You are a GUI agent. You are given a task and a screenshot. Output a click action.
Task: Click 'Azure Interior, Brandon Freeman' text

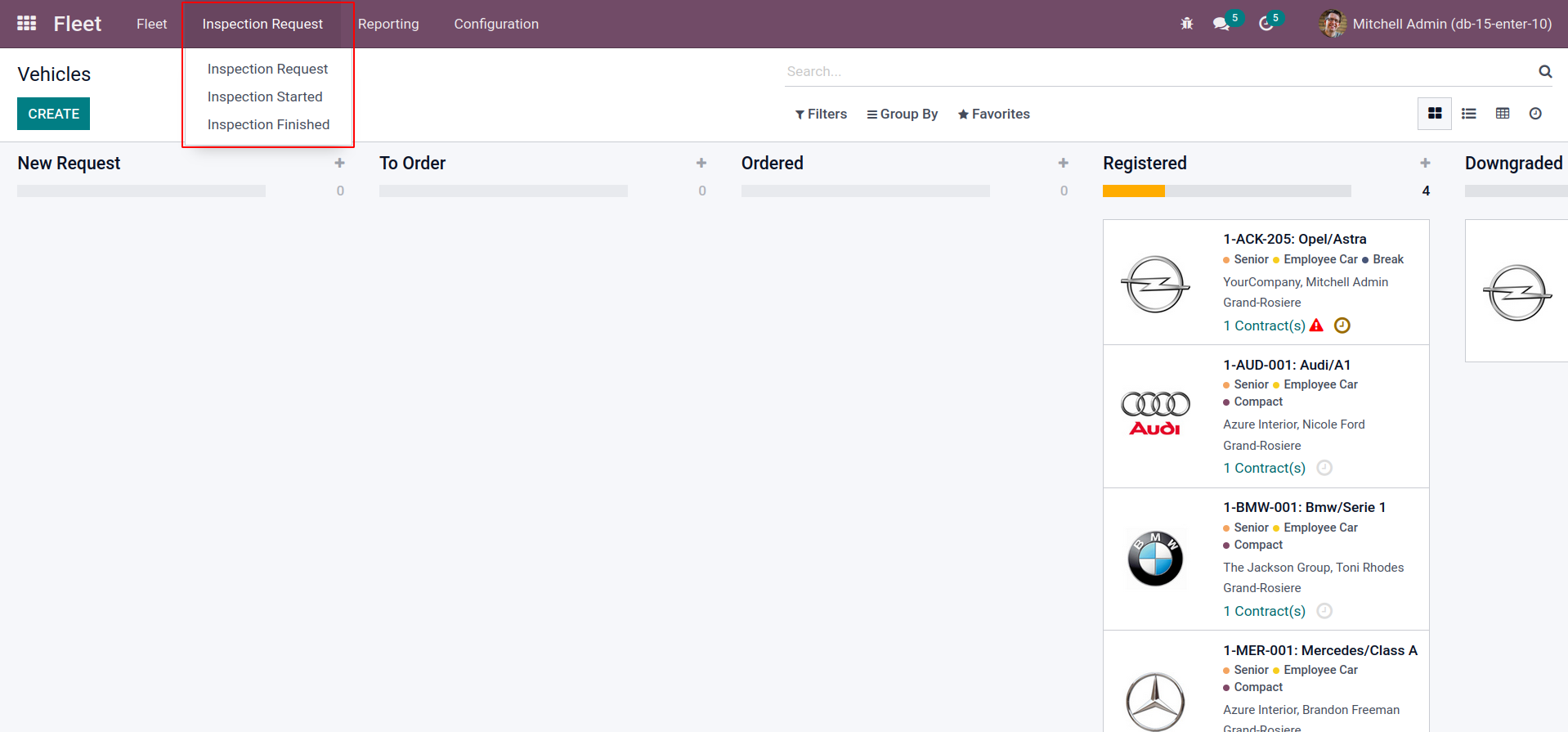(x=1310, y=710)
